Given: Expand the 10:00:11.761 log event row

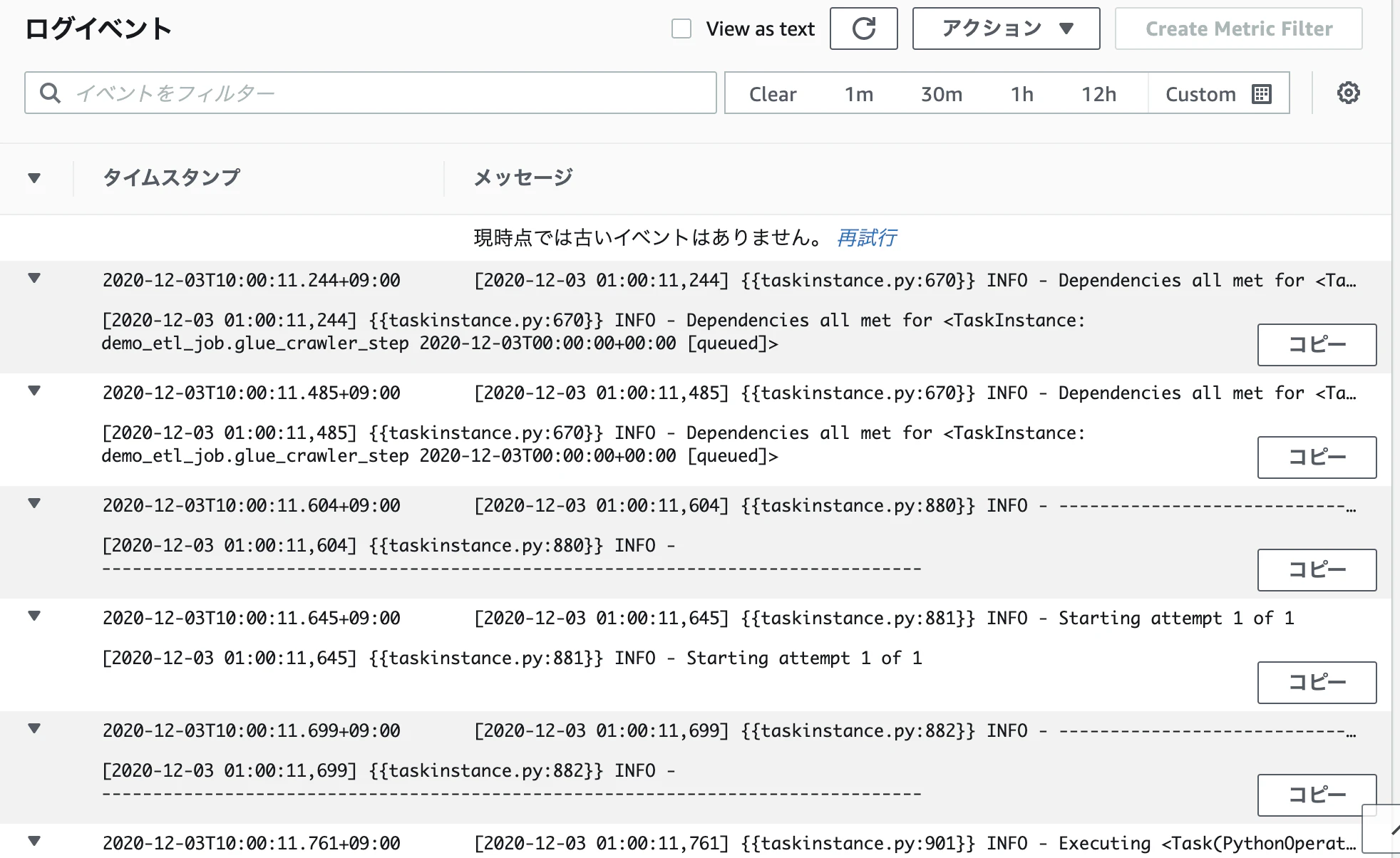Looking at the screenshot, I should (x=34, y=842).
